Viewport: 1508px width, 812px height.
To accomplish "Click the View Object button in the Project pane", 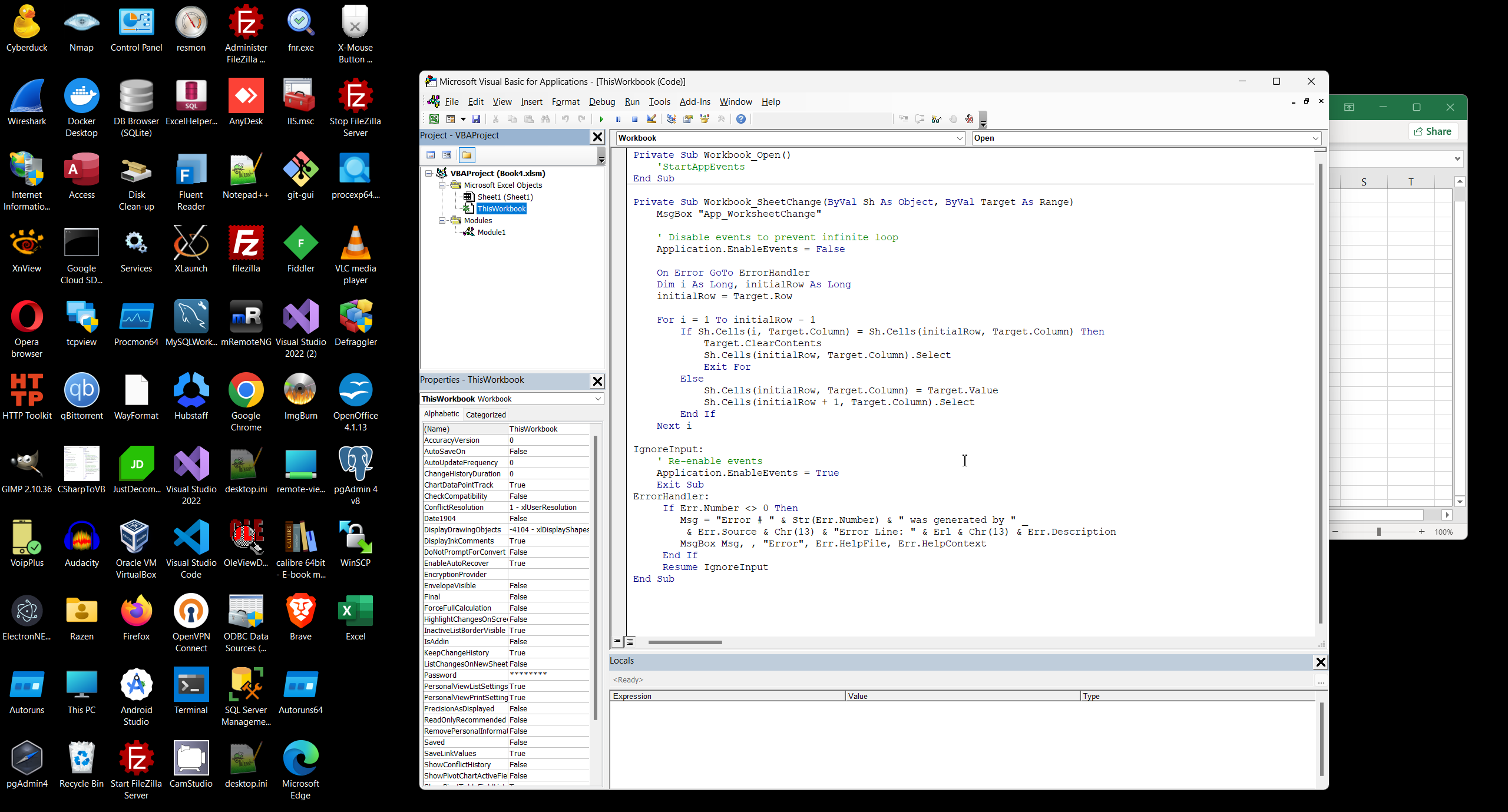I will pyautogui.click(x=447, y=155).
